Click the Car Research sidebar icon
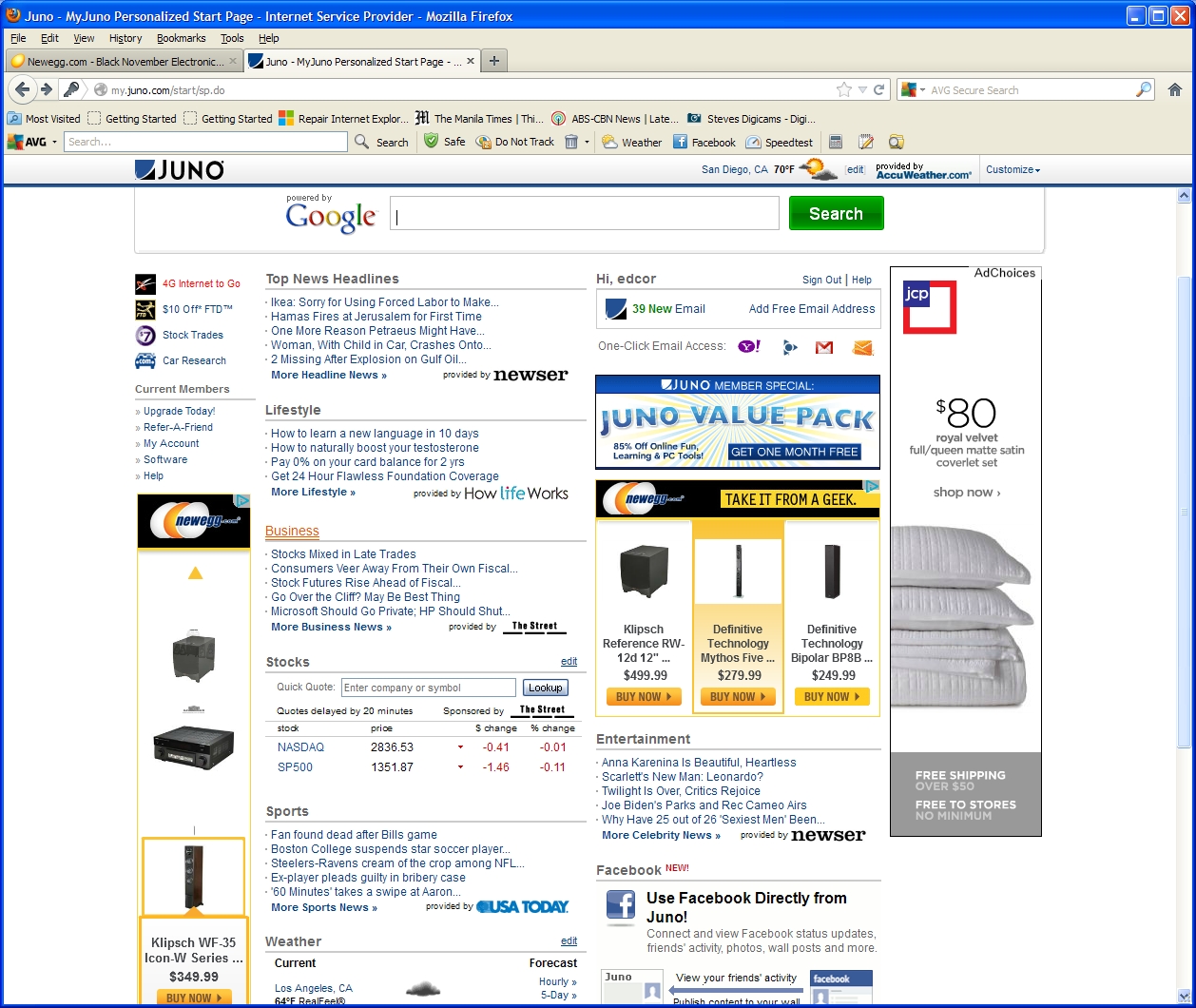 pyautogui.click(x=145, y=360)
